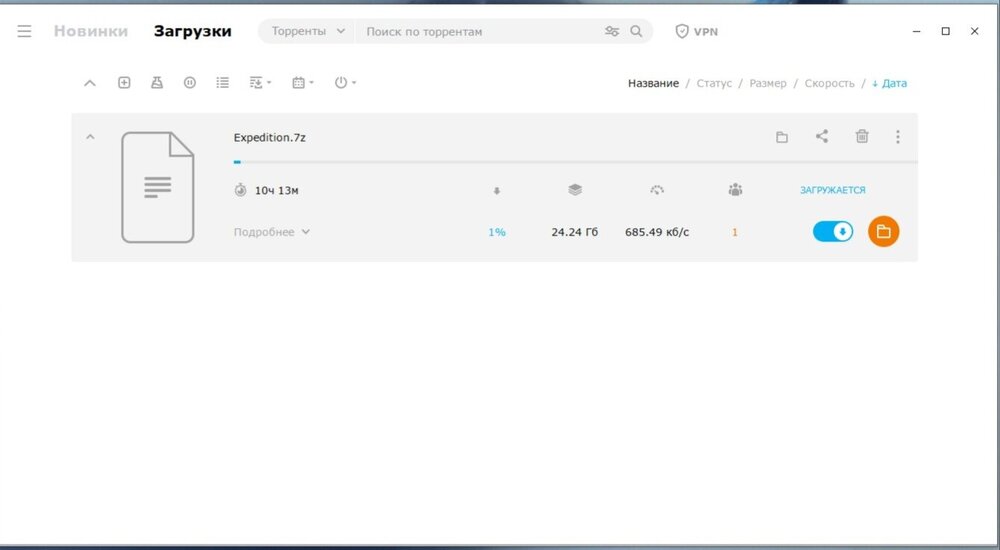
Task: Open folder with orange round button
Action: coord(883,232)
